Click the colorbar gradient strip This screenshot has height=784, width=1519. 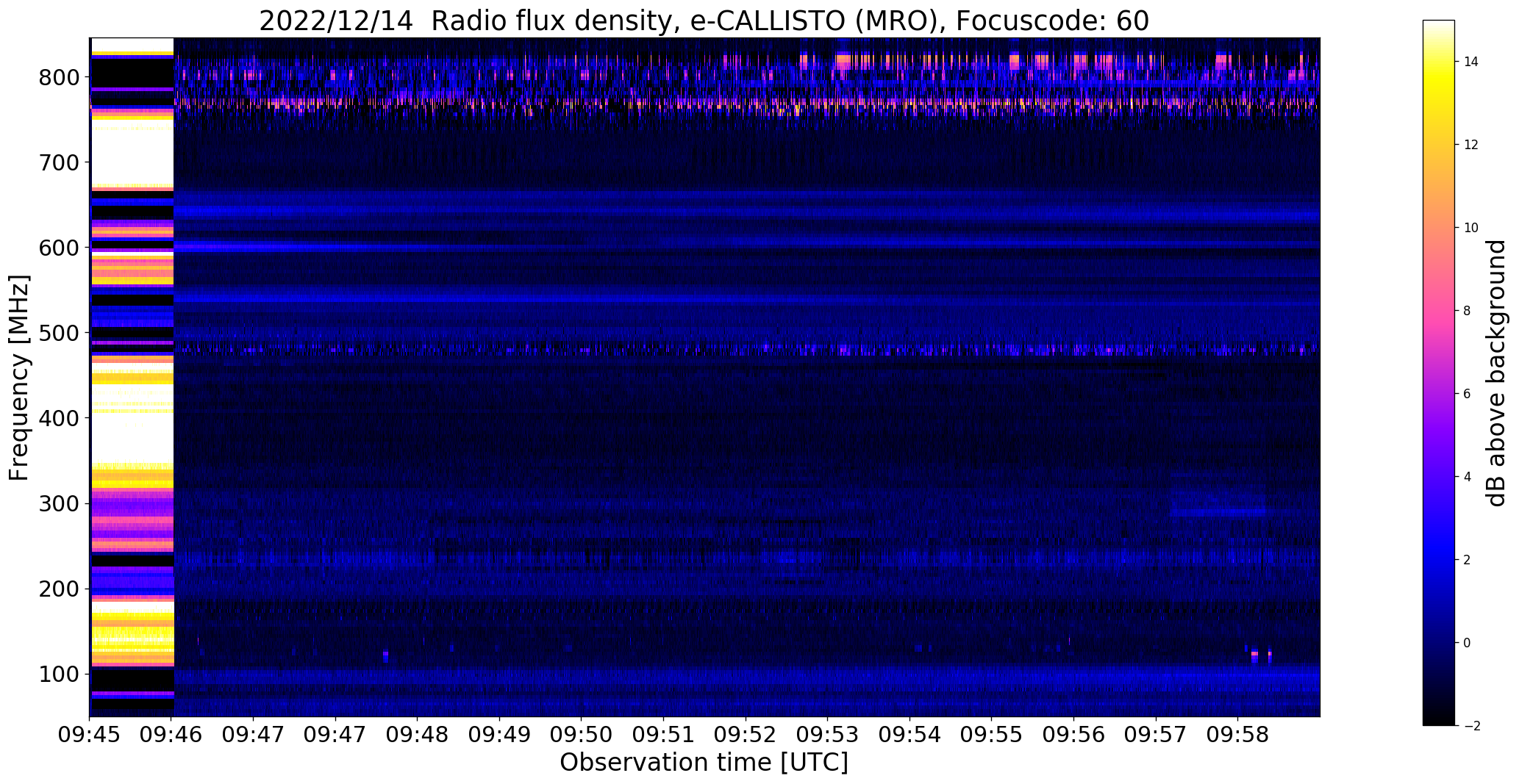tap(1439, 373)
